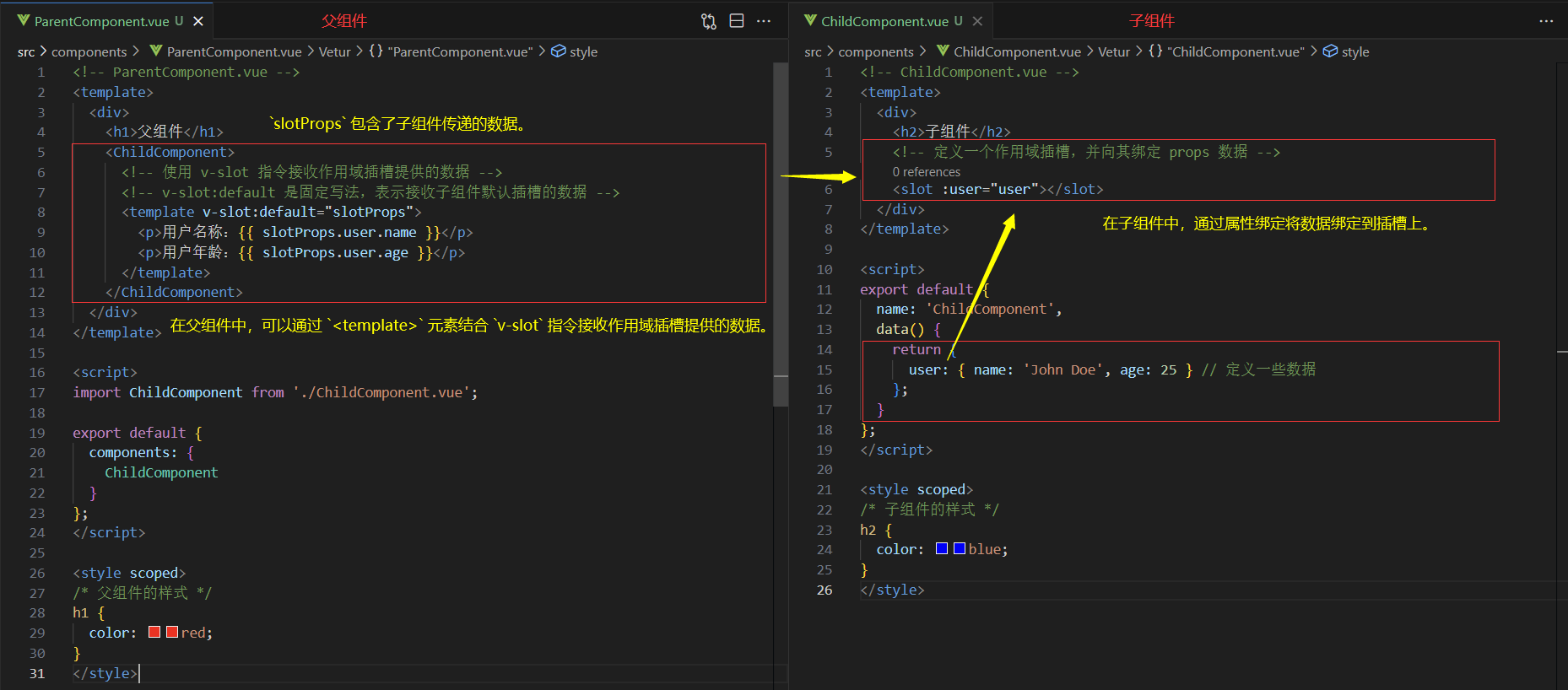
Task: Open Vetur breadcrumb in the right editor
Action: [1114, 51]
